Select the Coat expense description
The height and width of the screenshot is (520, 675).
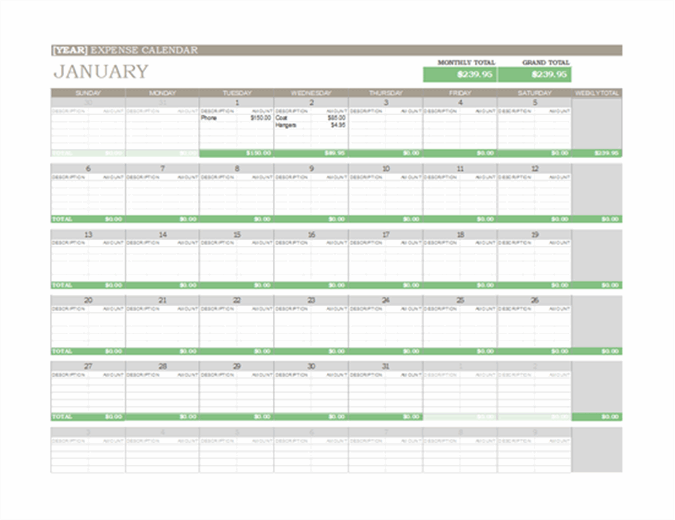coord(282,118)
